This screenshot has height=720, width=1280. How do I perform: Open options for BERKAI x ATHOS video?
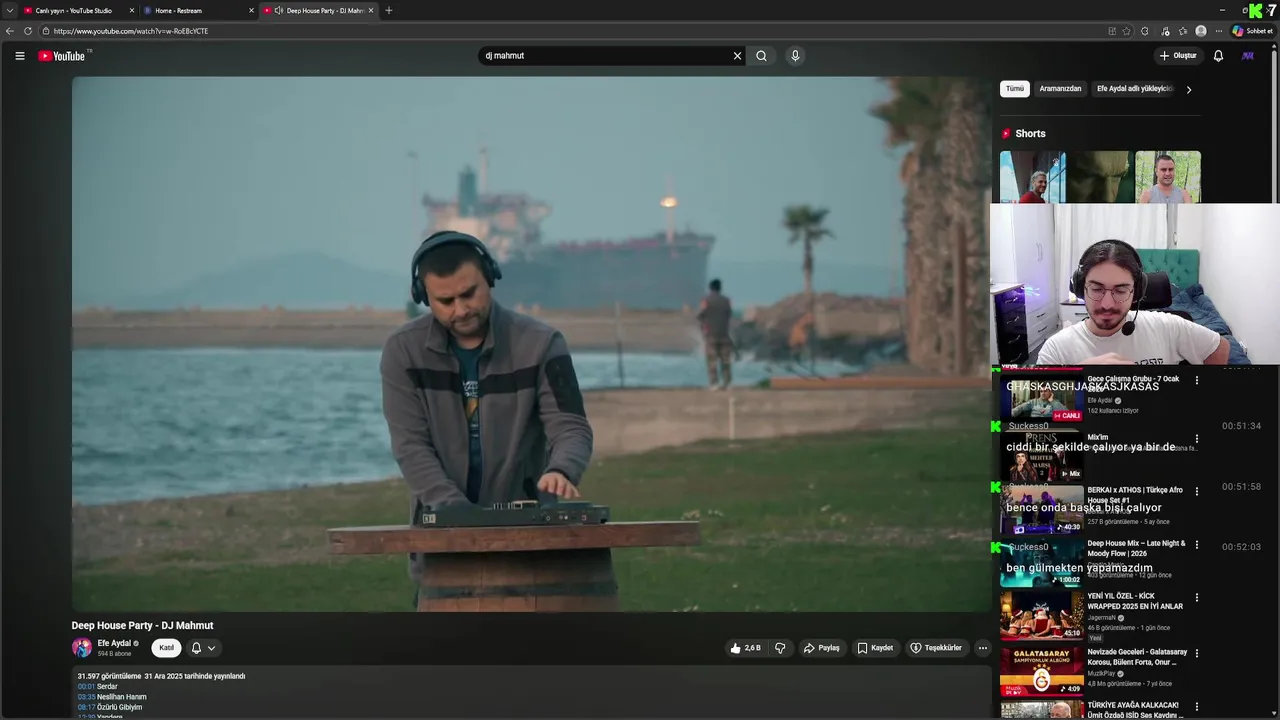1196,492
